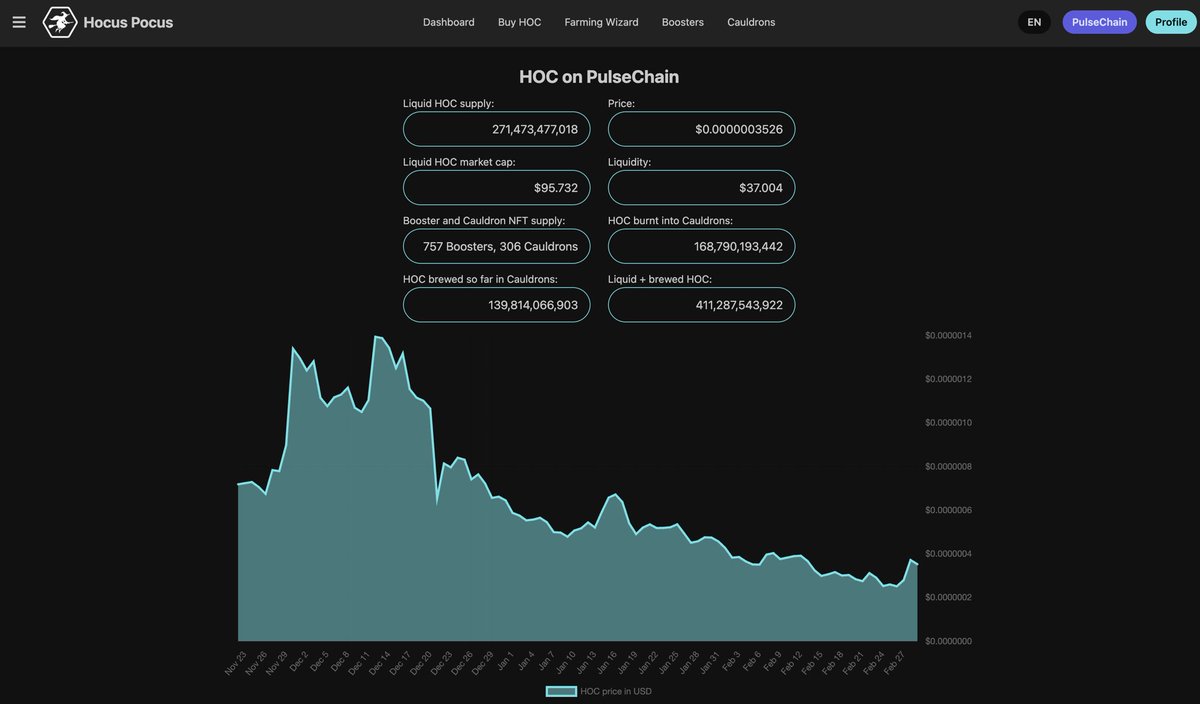The image size is (1200, 704).
Task: Click the Liquid HOC market cap label
Action: [459, 162]
